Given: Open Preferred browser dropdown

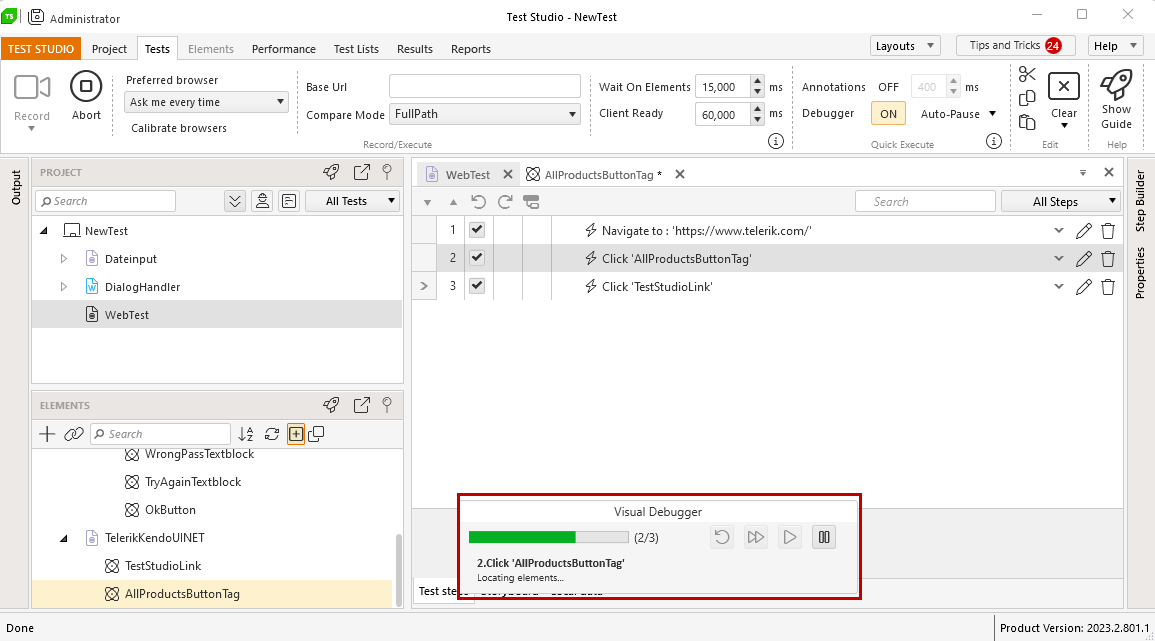Looking at the screenshot, I should [206, 102].
